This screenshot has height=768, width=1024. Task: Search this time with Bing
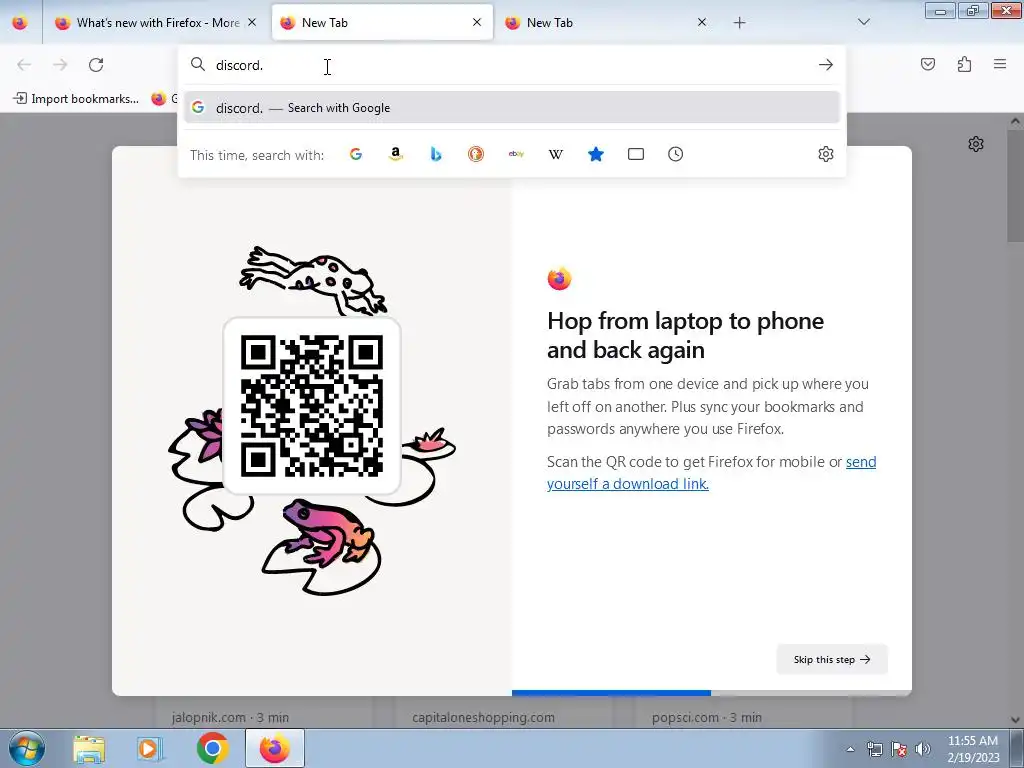point(436,154)
